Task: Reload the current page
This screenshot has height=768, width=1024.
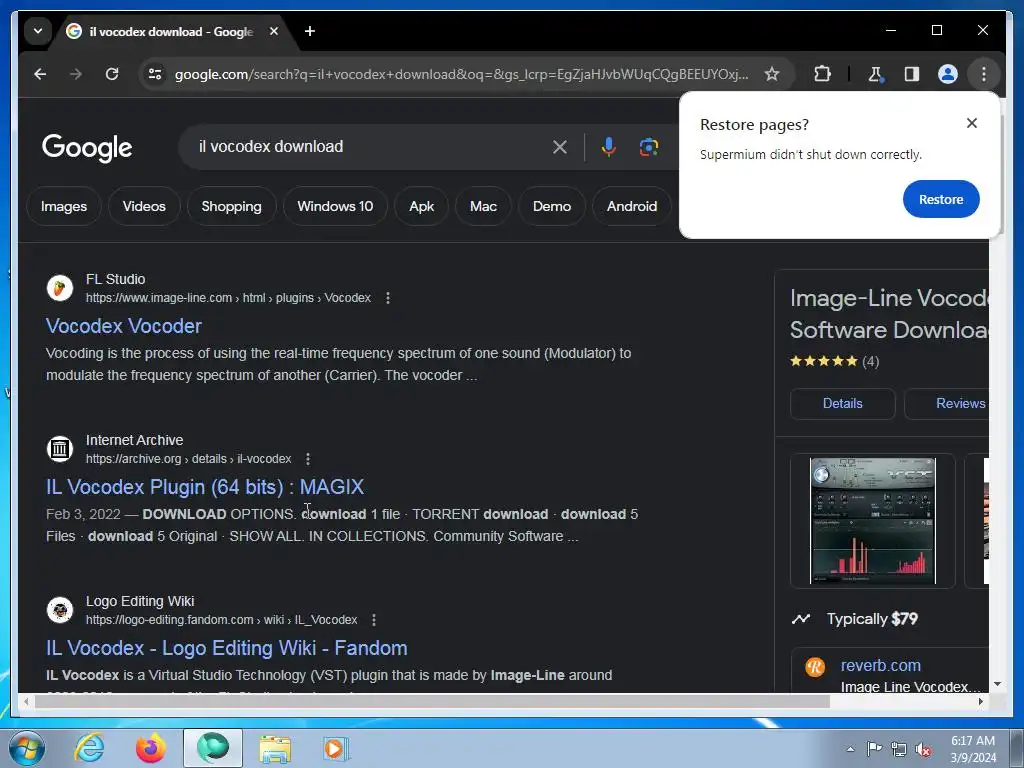Action: [112, 74]
